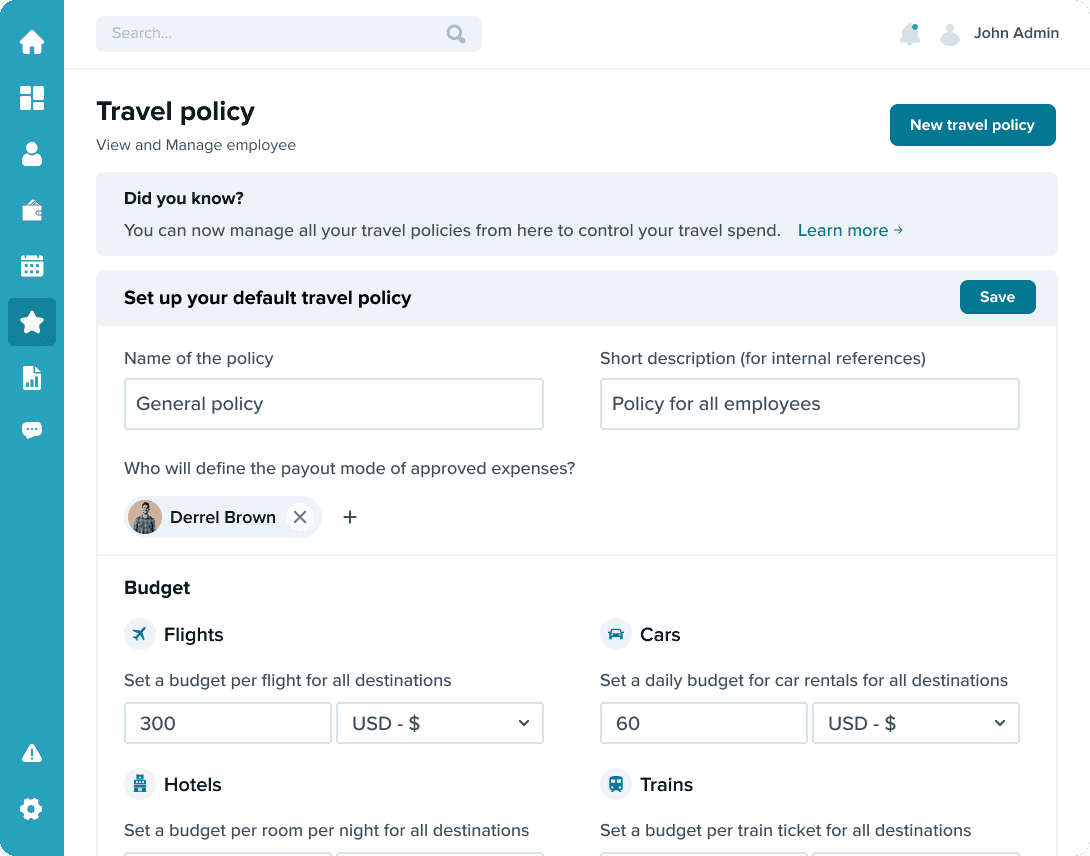Image resolution: width=1090 pixels, height=856 pixels.
Task: Open the Chat messages icon
Action: tap(32, 430)
